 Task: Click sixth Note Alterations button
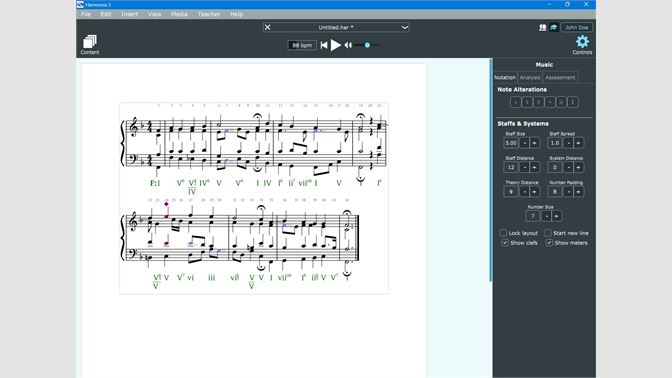pyautogui.click(x=573, y=102)
